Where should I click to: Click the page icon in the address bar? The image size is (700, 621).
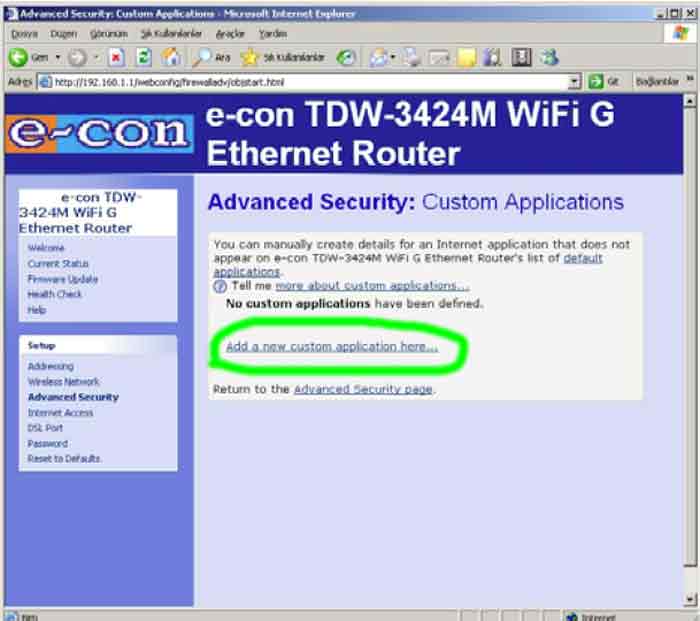point(45,82)
